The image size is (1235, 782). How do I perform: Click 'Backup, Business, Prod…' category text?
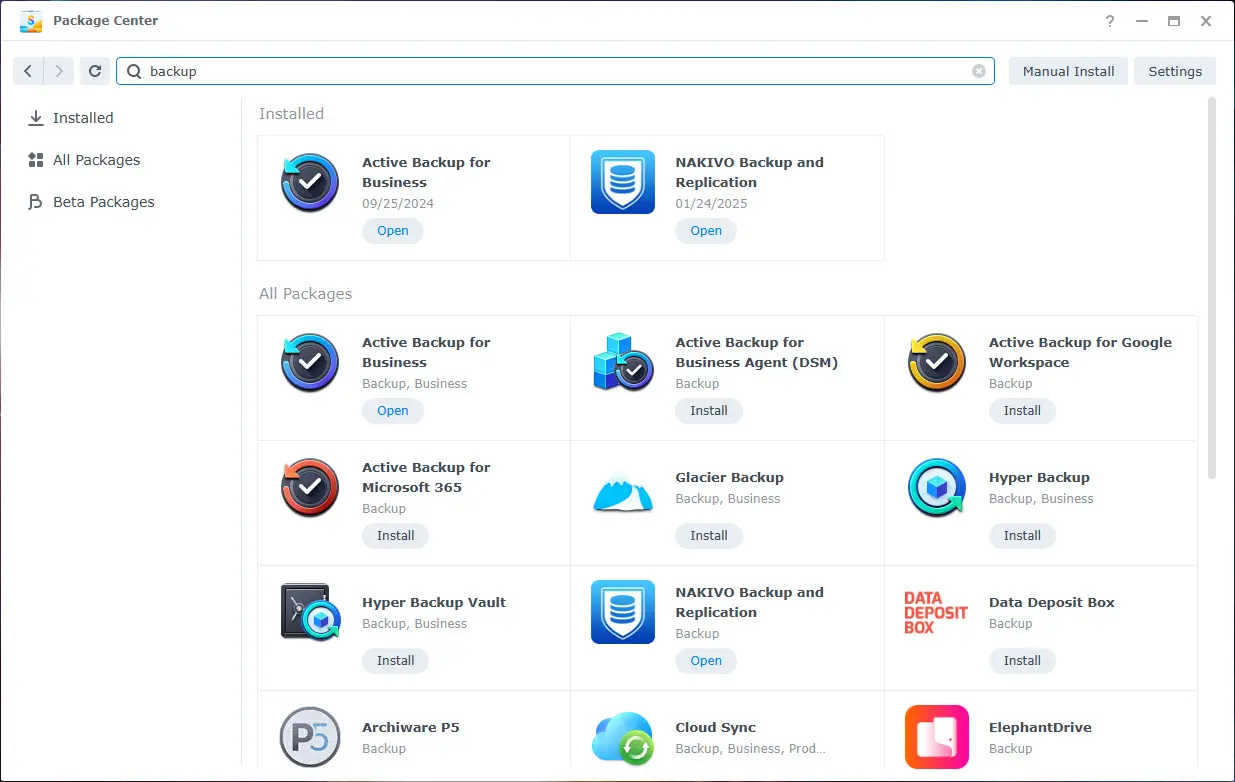pos(751,749)
